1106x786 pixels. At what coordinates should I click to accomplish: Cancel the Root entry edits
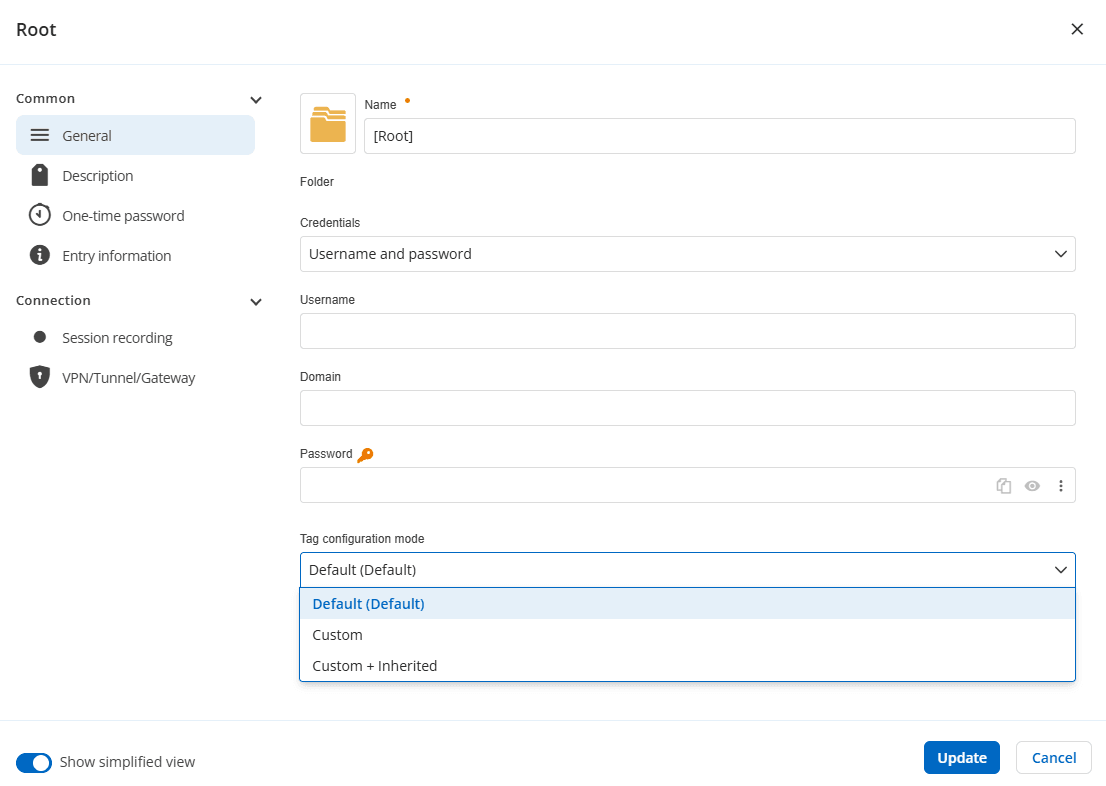1053,757
